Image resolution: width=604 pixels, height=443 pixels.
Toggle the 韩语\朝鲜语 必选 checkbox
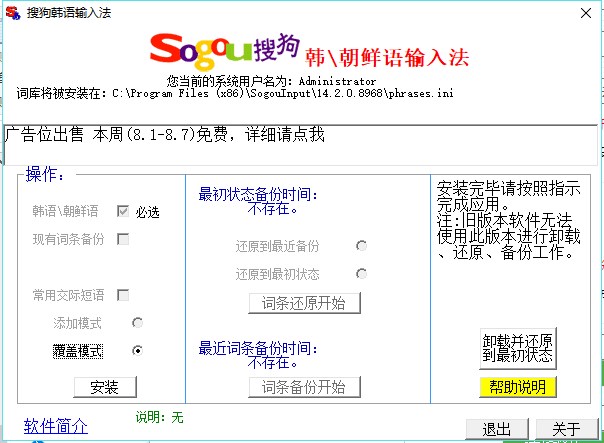click(123, 211)
